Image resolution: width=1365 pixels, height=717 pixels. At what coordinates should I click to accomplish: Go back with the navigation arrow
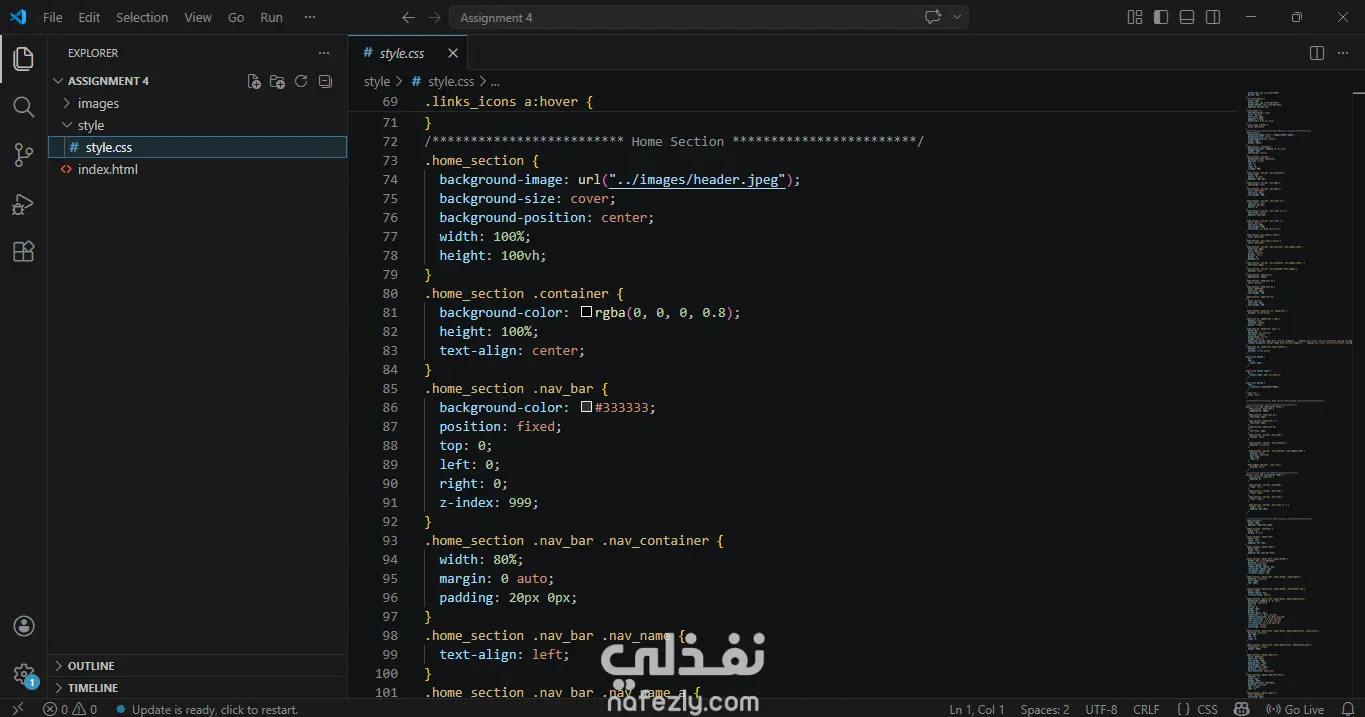[407, 17]
